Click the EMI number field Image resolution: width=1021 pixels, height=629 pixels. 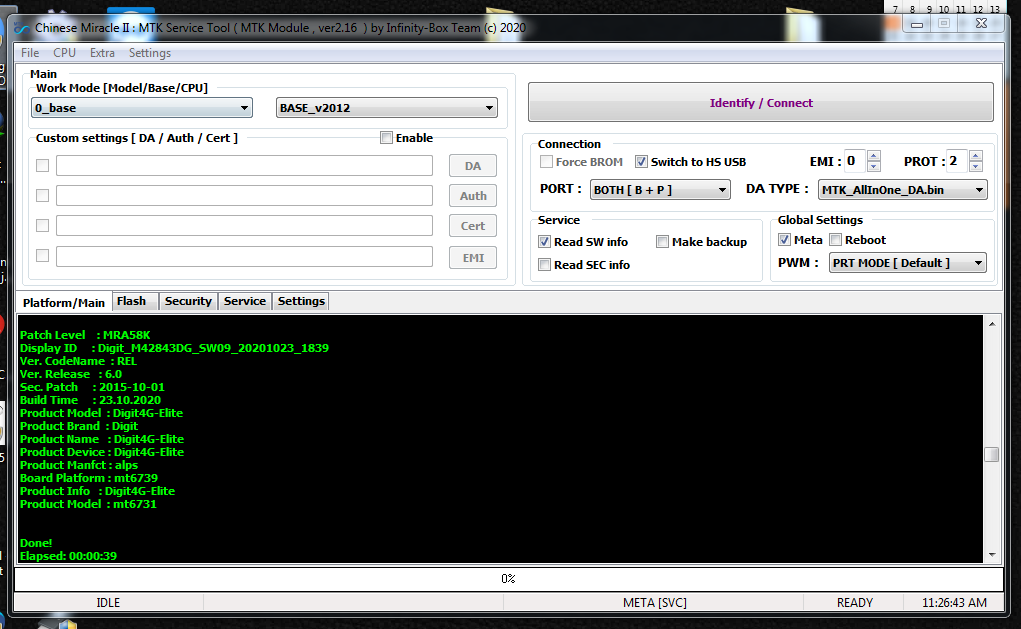click(855, 161)
